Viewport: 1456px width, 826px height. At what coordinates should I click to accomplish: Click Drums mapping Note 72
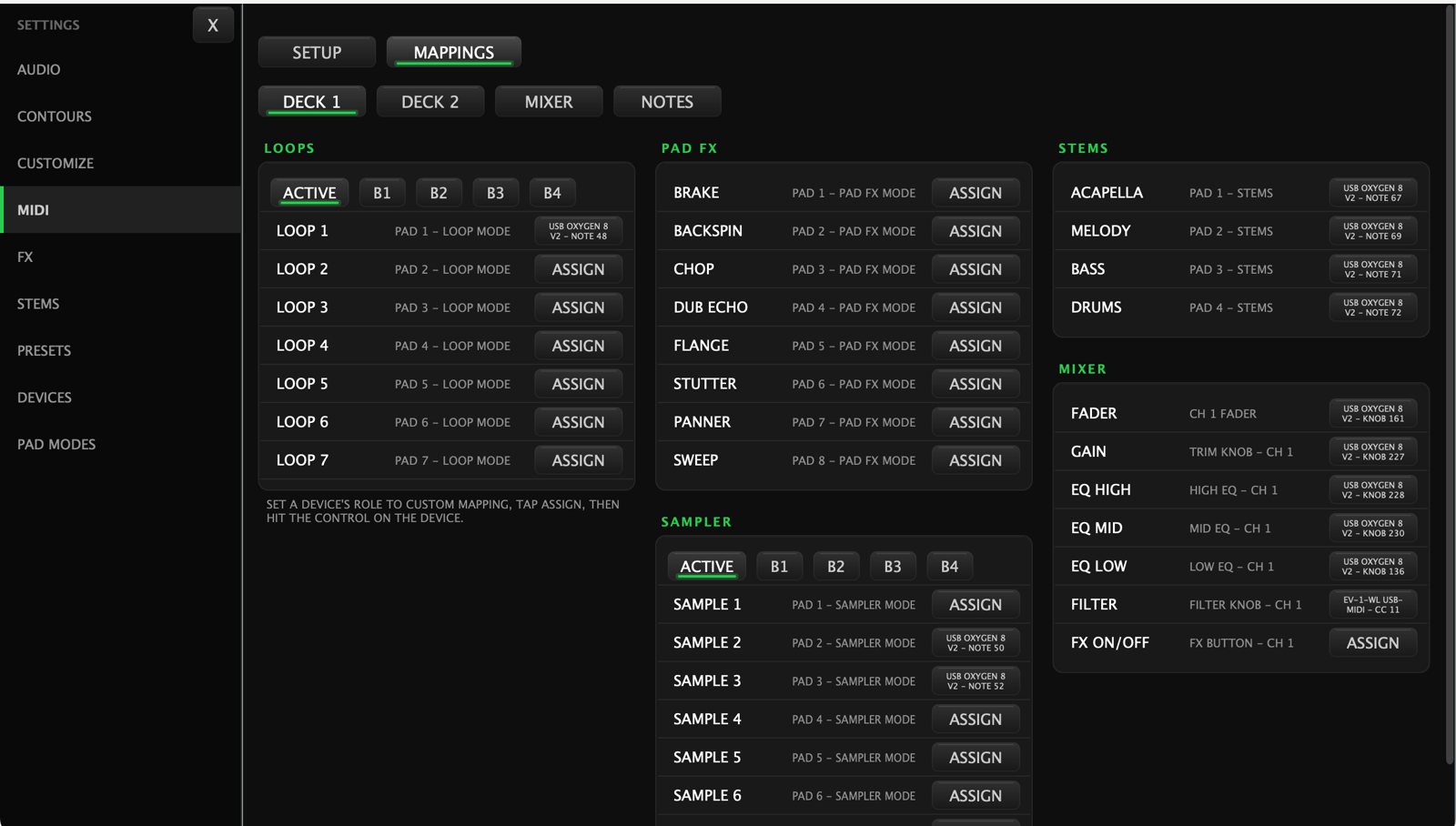pos(1373,307)
